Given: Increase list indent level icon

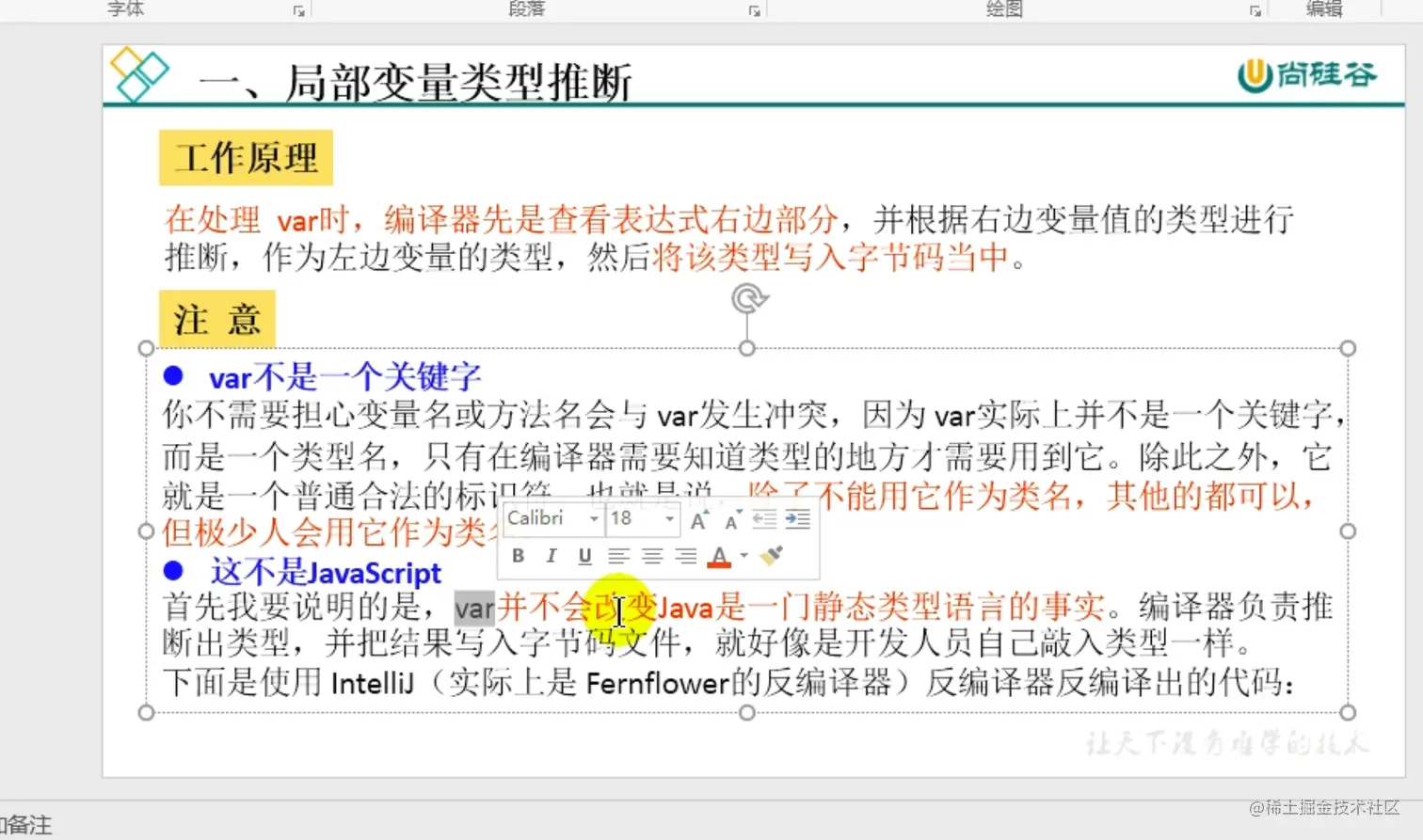Looking at the screenshot, I should click(798, 519).
